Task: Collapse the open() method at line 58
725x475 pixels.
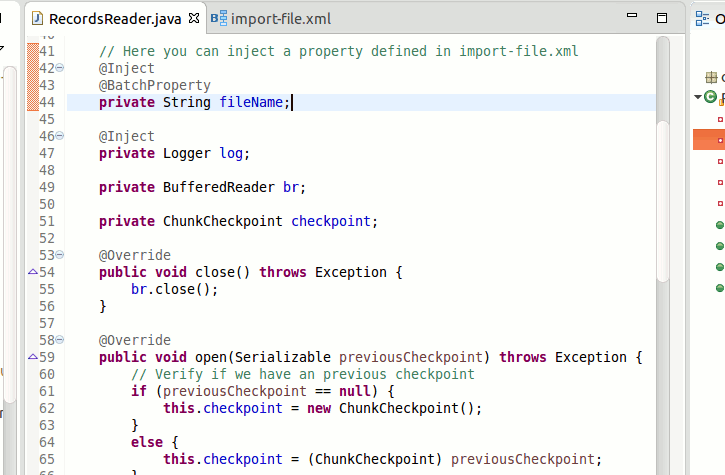Action: (x=60, y=340)
